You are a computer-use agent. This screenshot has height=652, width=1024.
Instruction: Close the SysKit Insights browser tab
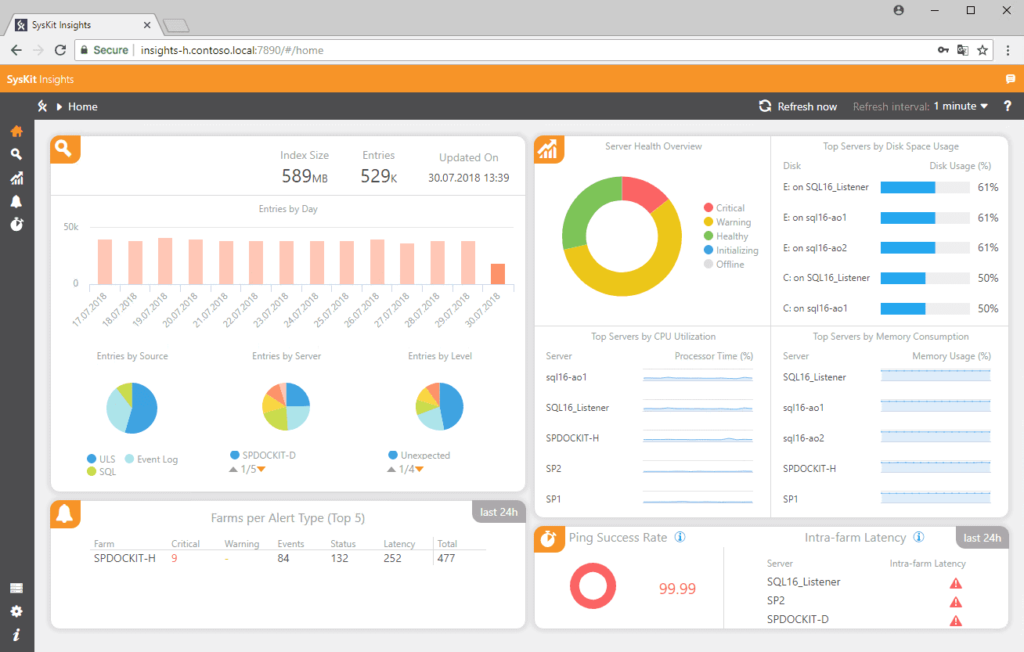coord(147,25)
